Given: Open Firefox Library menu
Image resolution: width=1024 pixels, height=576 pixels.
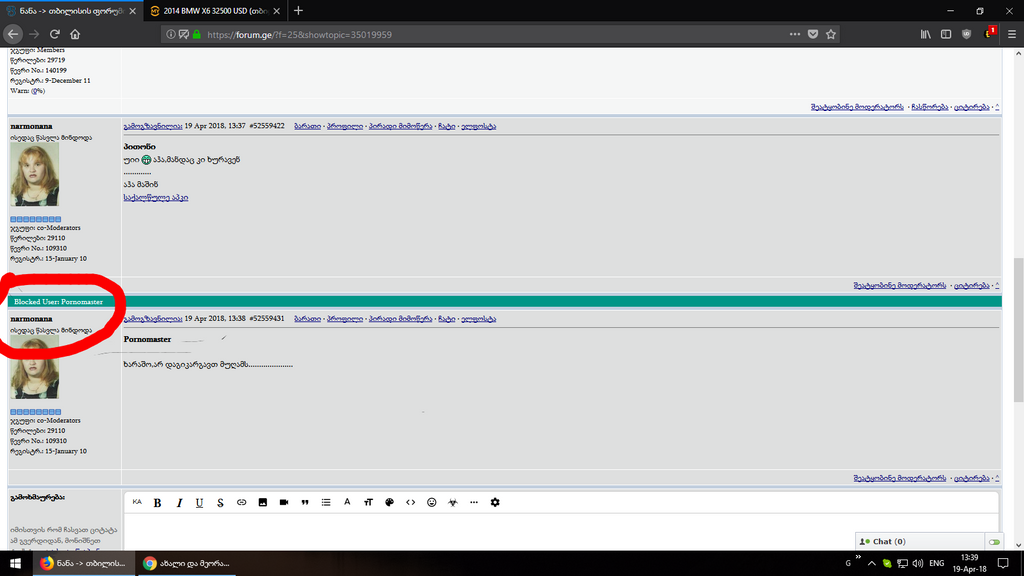Looking at the screenshot, I should [x=925, y=34].
